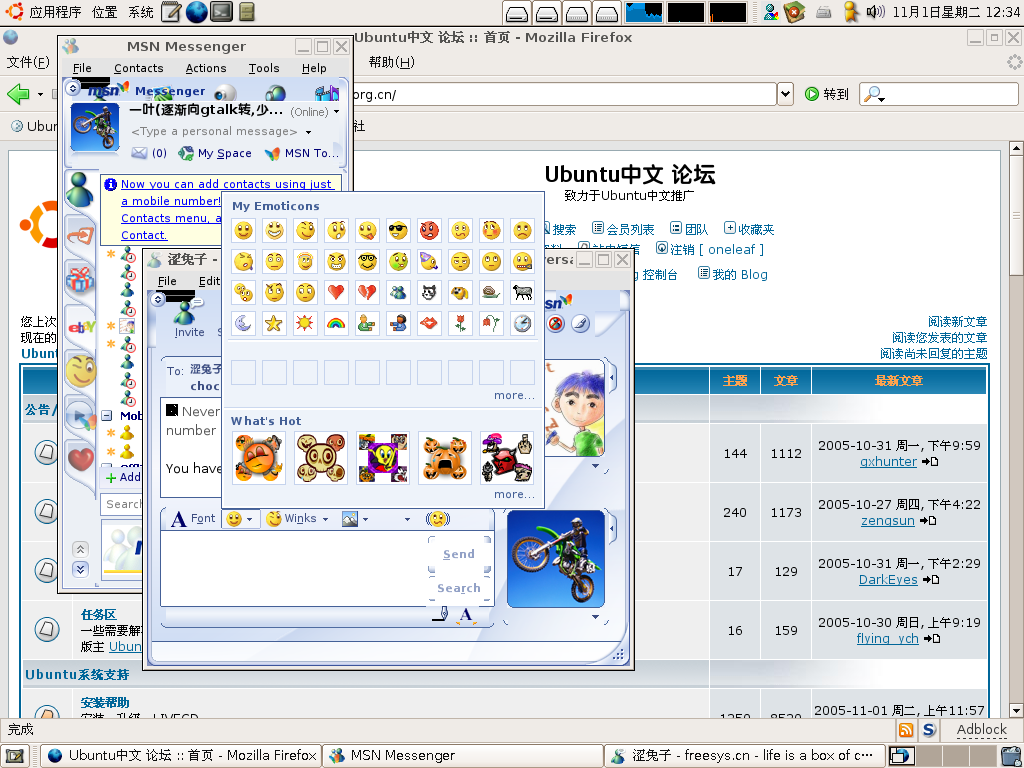Choose the black sheep emoticon
The image size is (1024, 768).
522,292
